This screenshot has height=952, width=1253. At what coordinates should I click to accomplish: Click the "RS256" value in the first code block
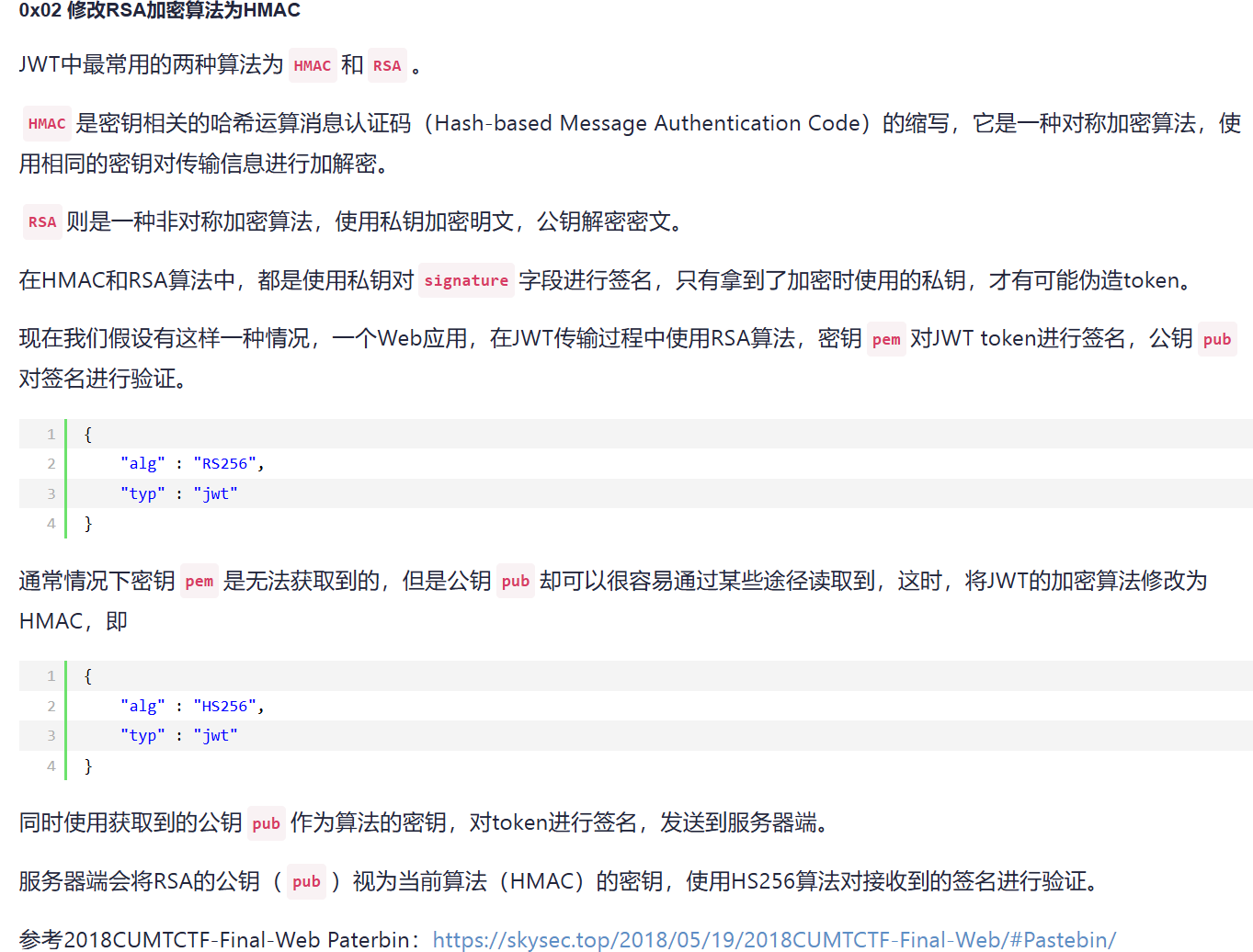coord(224,464)
